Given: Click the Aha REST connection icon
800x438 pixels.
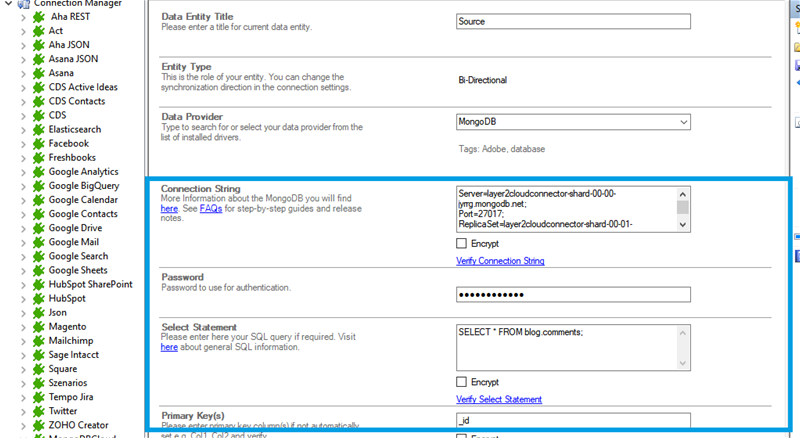Looking at the screenshot, I should click(38, 17).
